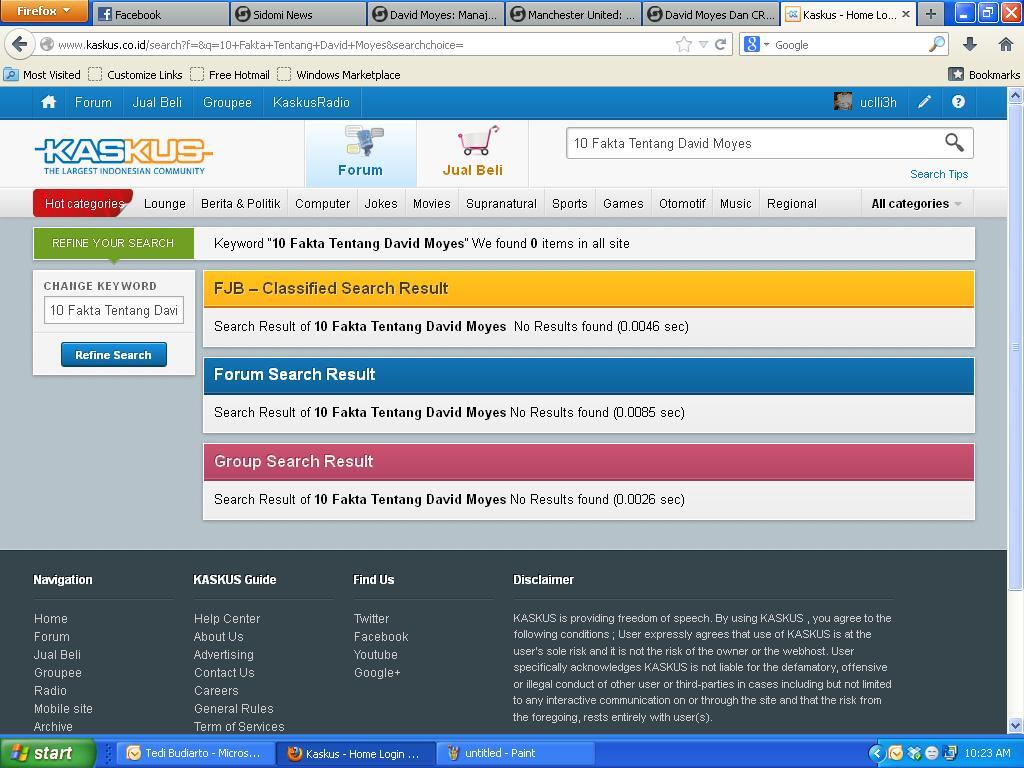Viewport: 1024px width, 768px height.
Task: Click the Hot categories label
Action: pos(84,204)
